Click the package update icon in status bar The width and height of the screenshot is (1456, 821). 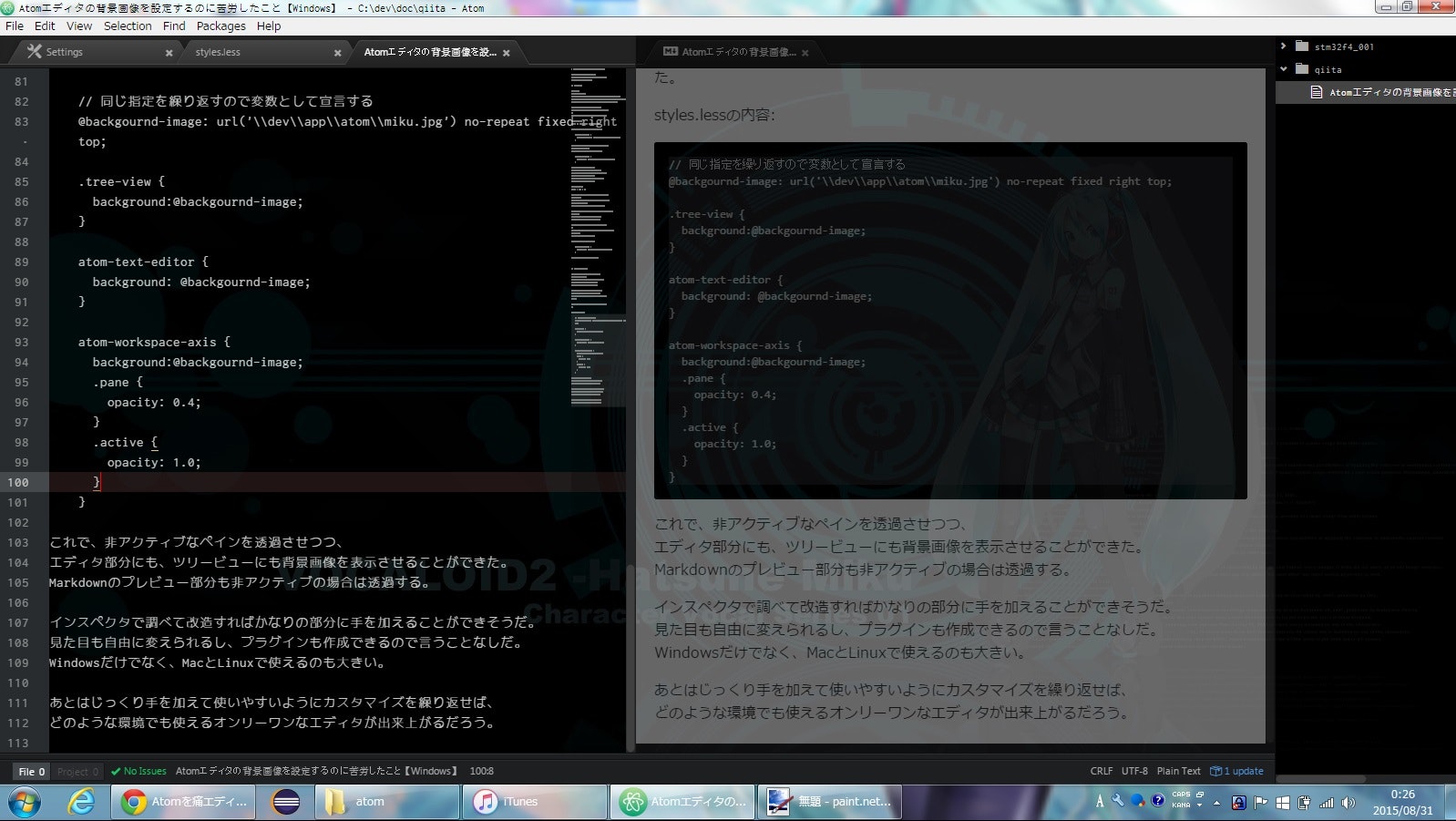pos(1215,771)
